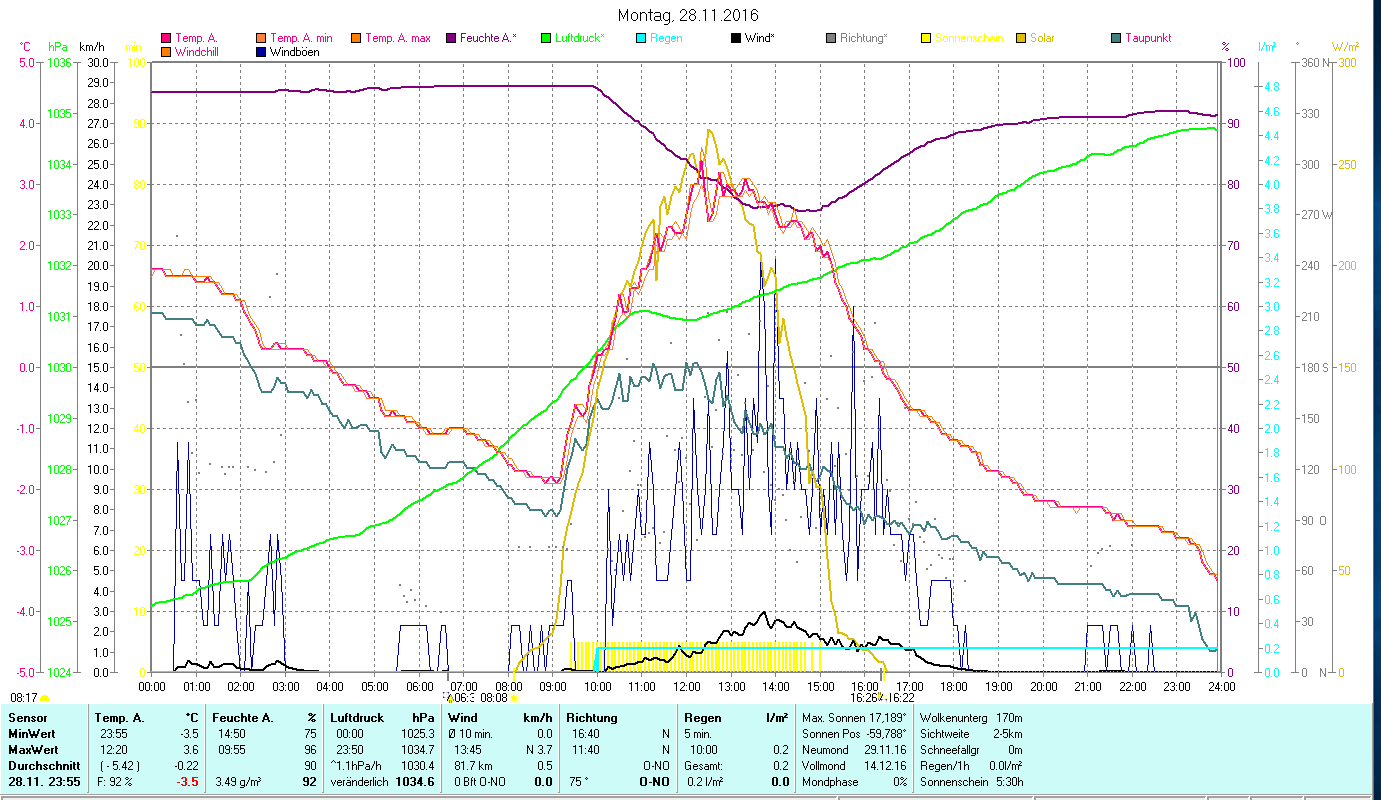Click the 'F: 92 %' value
Viewport: 1381px width, 800px height.
(115, 782)
